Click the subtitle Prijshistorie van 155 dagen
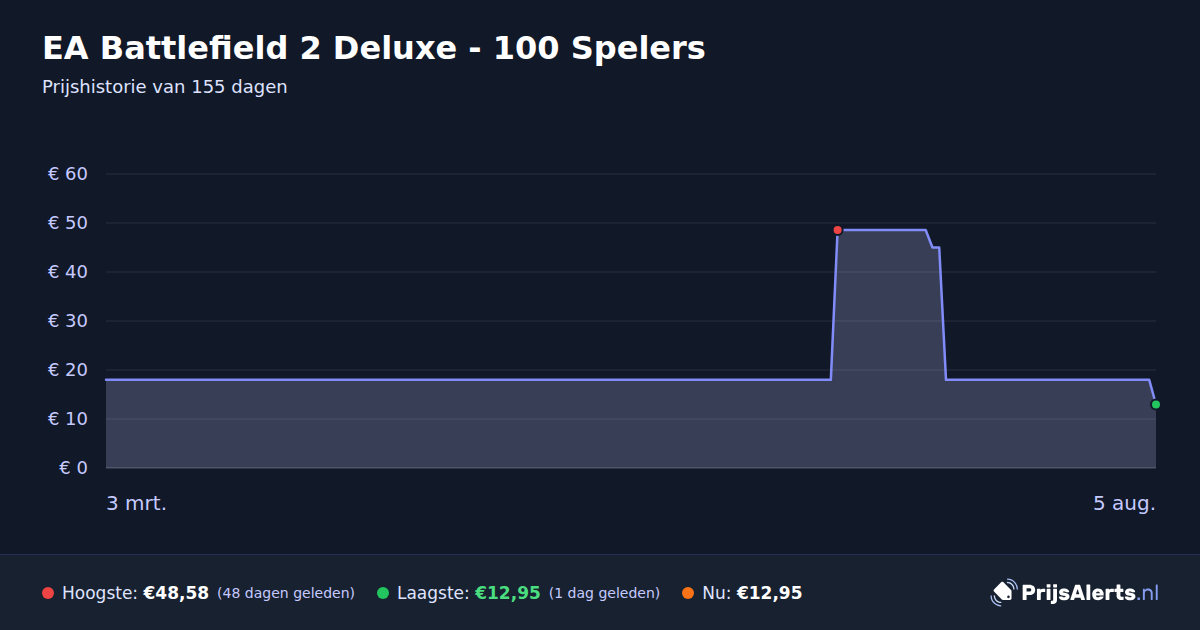This screenshot has height=630, width=1200. coord(165,87)
